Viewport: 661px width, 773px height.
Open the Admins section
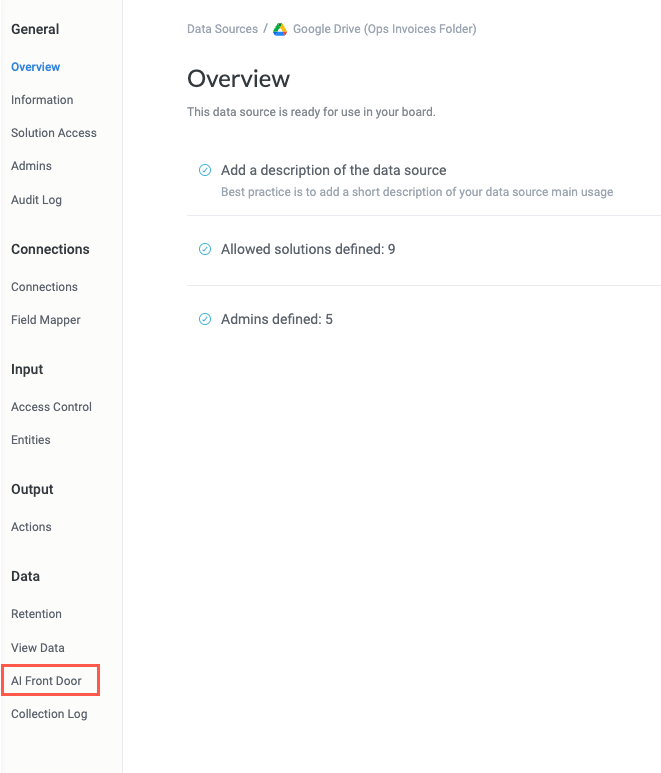pos(31,166)
